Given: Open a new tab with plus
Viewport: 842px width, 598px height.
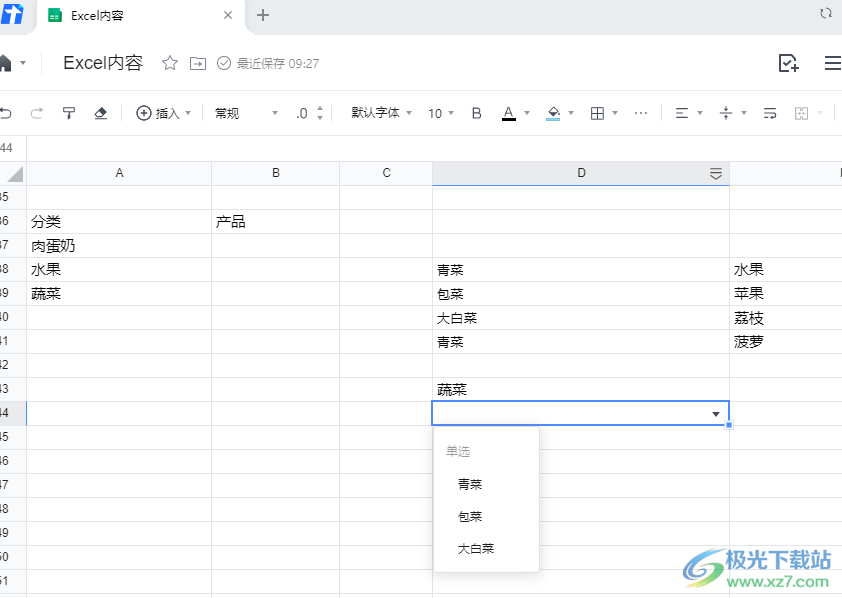Looking at the screenshot, I should [x=263, y=15].
